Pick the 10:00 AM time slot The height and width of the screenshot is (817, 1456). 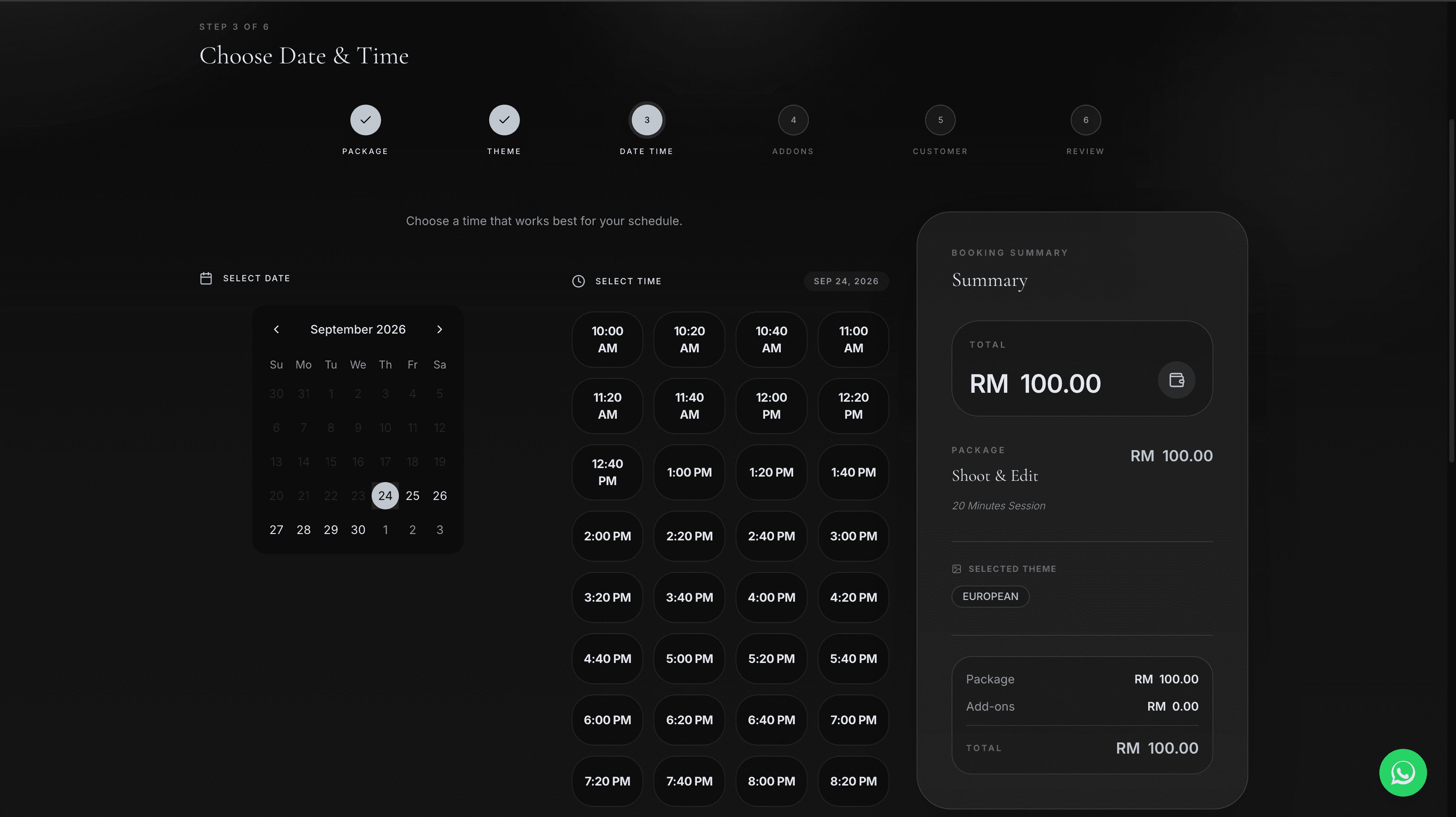[x=607, y=340]
